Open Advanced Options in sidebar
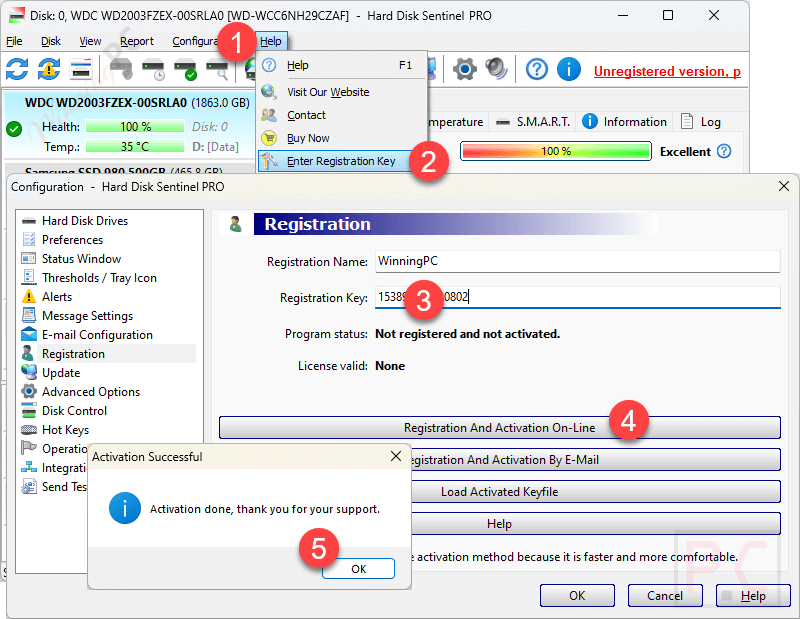Viewport: 800px width, 619px height. tap(91, 392)
